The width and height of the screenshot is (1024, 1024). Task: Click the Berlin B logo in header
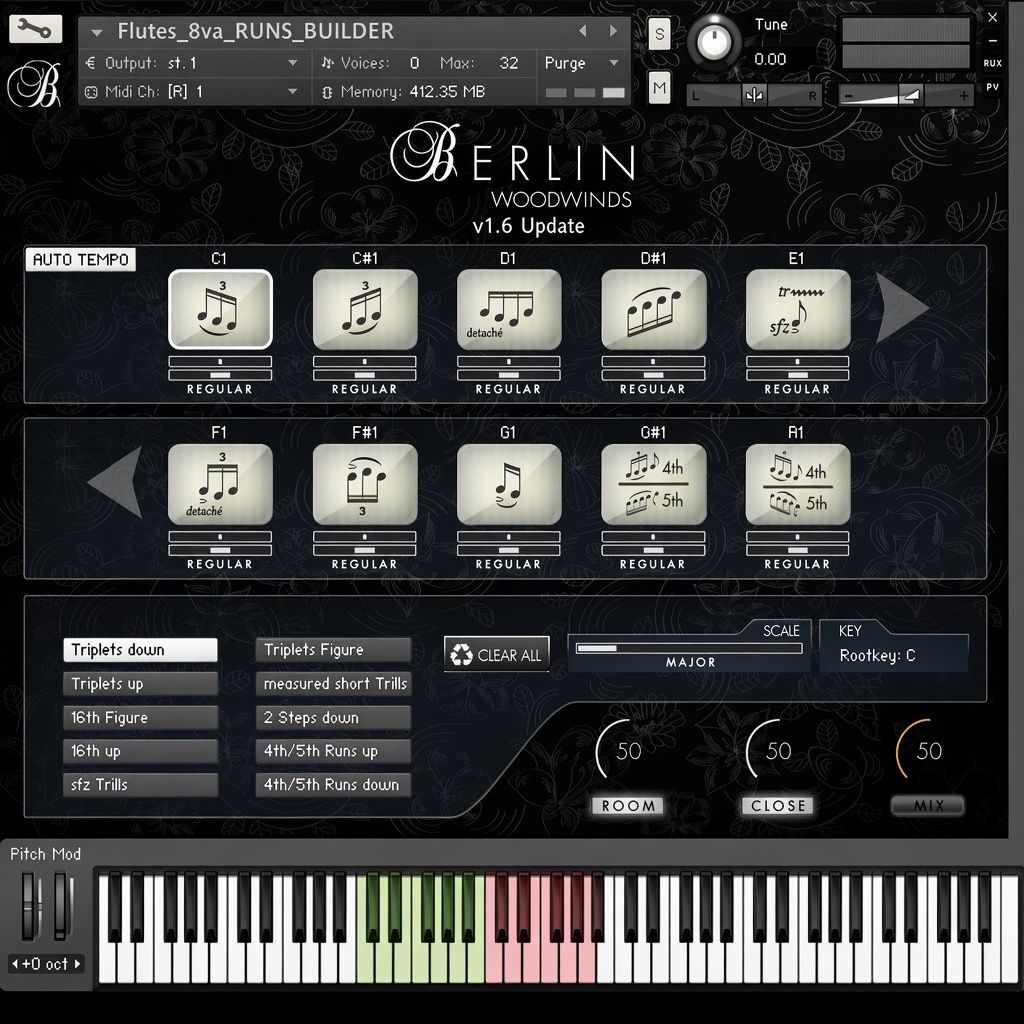(x=34, y=85)
